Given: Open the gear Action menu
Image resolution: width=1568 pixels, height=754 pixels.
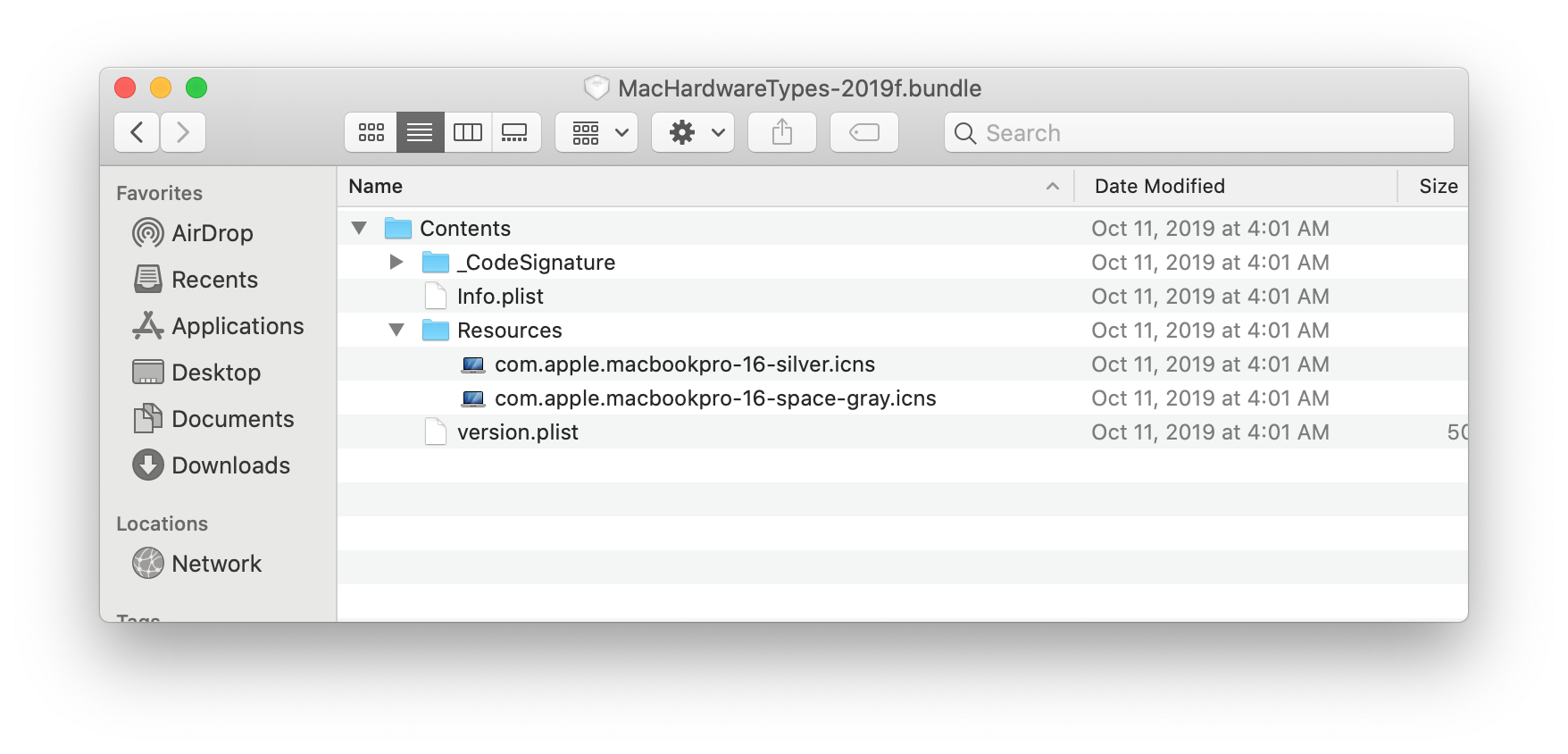Looking at the screenshot, I should tap(693, 133).
